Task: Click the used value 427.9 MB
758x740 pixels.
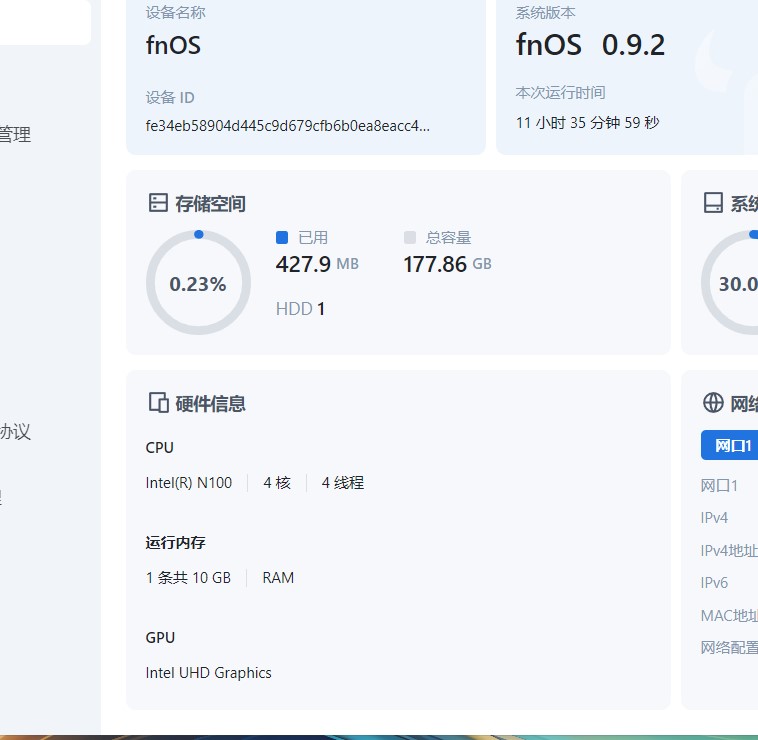Action: [x=317, y=264]
